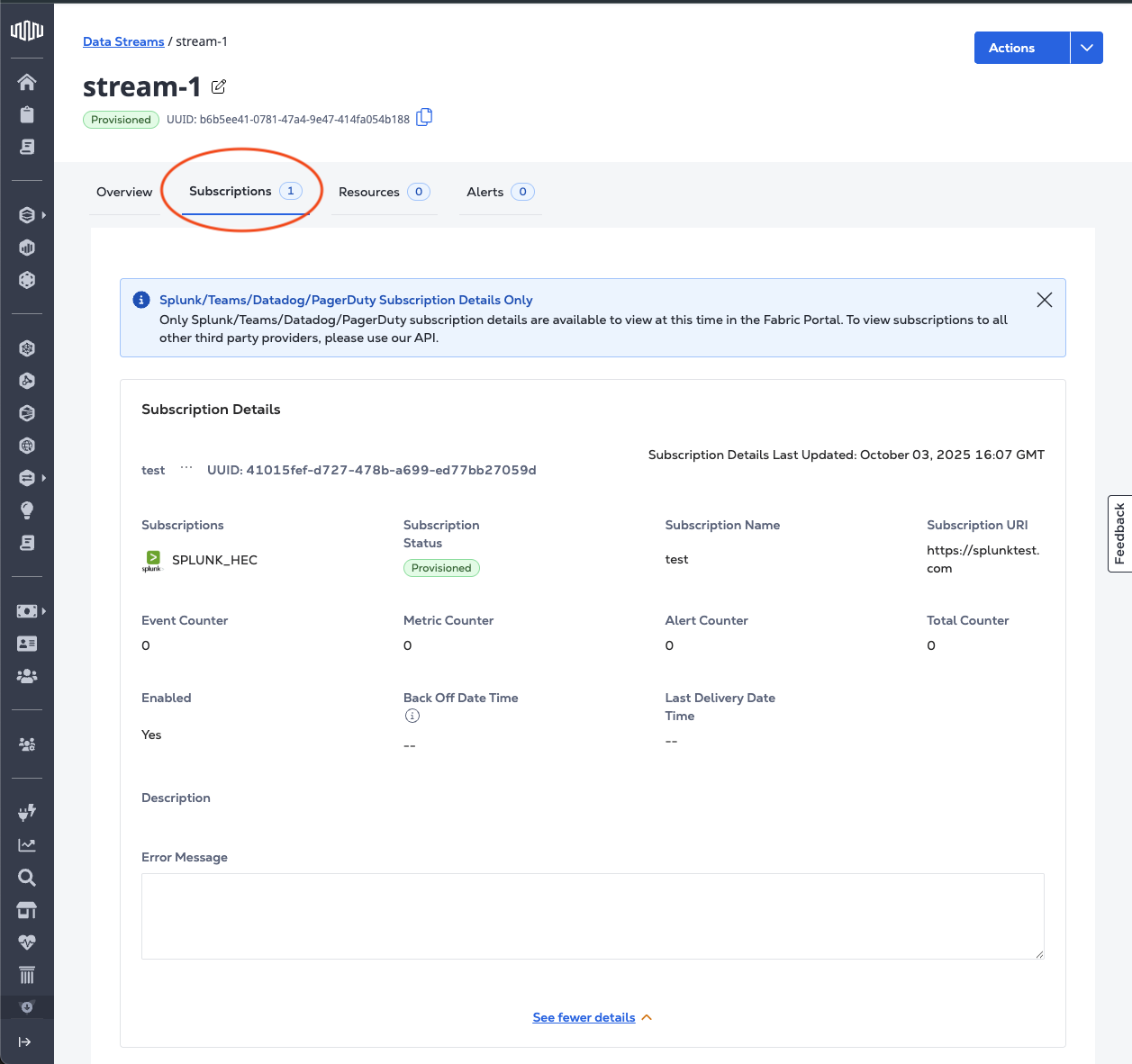Viewport: 1132px width, 1064px height.
Task: Switch to the Resources tab
Action: pos(384,192)
